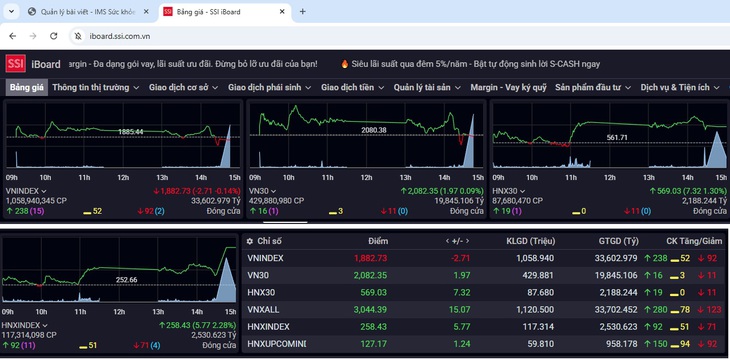Select the Bảng giá tab
The height and width of the screenshot is (360, 730).
click(26, 87)
